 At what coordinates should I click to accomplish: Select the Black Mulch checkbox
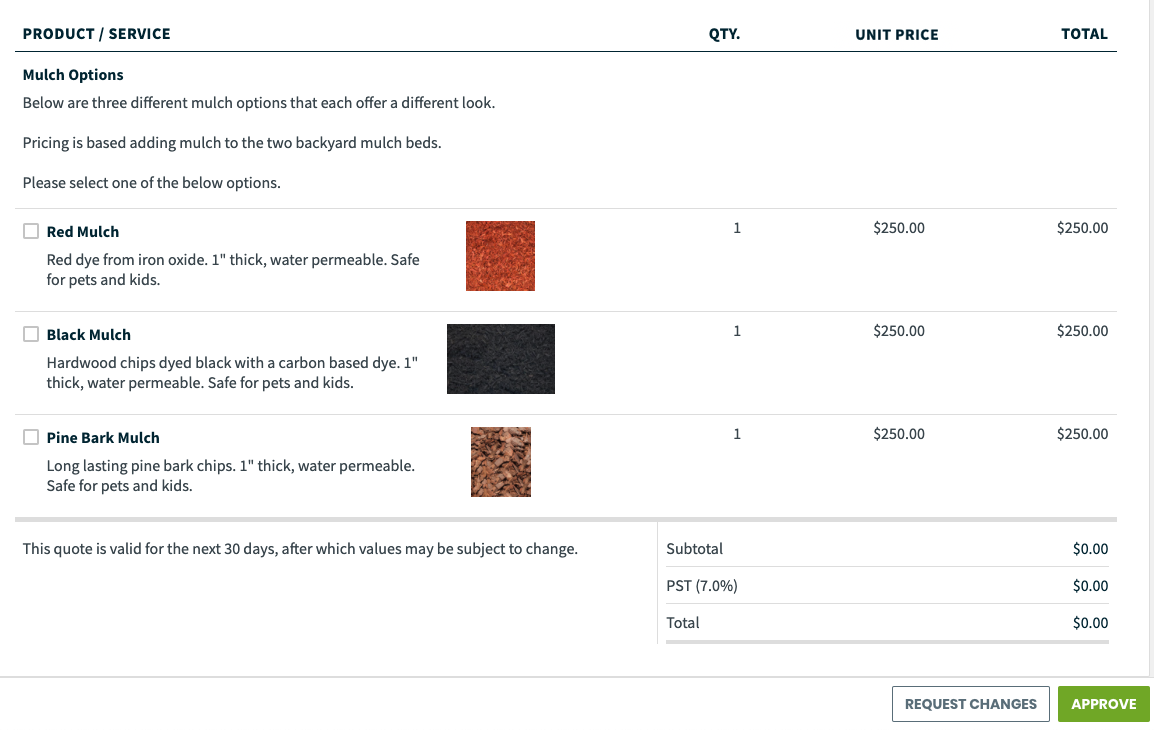pyautogui.click(x=30, y=334)
